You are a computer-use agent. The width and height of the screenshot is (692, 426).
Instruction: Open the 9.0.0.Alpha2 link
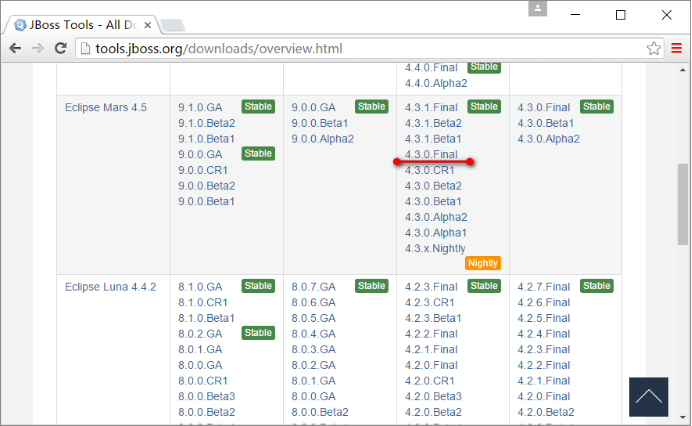[323, 139]
